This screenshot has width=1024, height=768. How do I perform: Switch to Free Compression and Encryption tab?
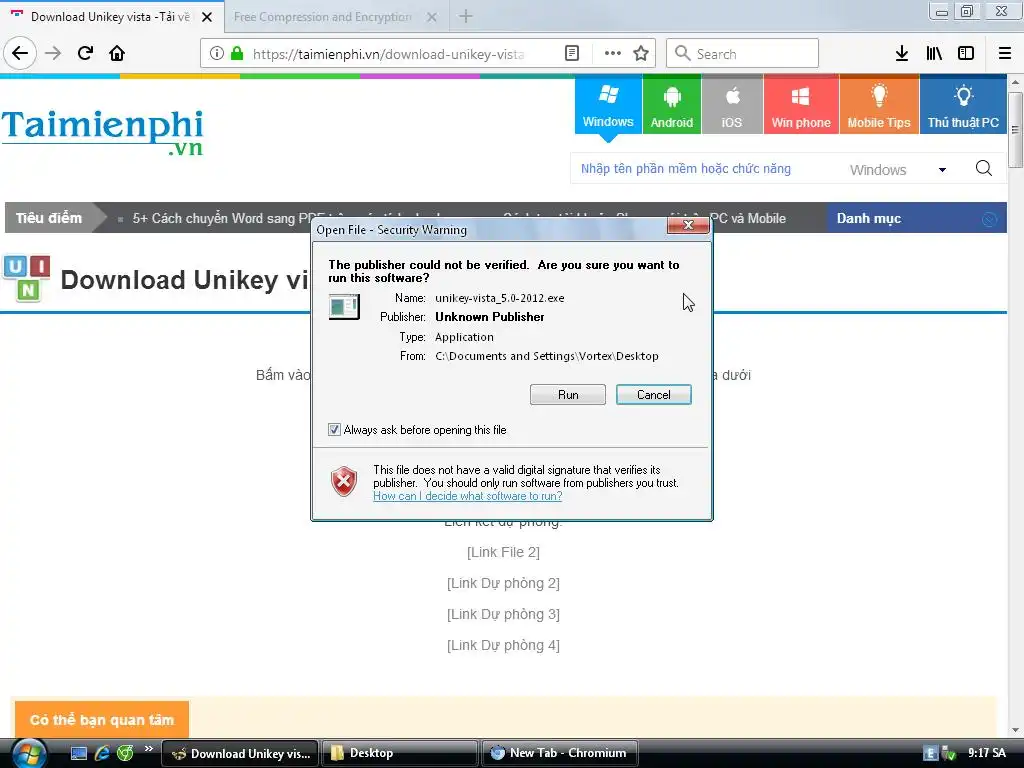click(323, 17)
